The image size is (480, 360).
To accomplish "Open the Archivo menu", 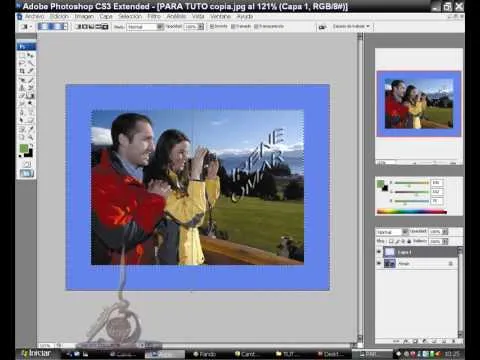I will click(x=34, y=16).
